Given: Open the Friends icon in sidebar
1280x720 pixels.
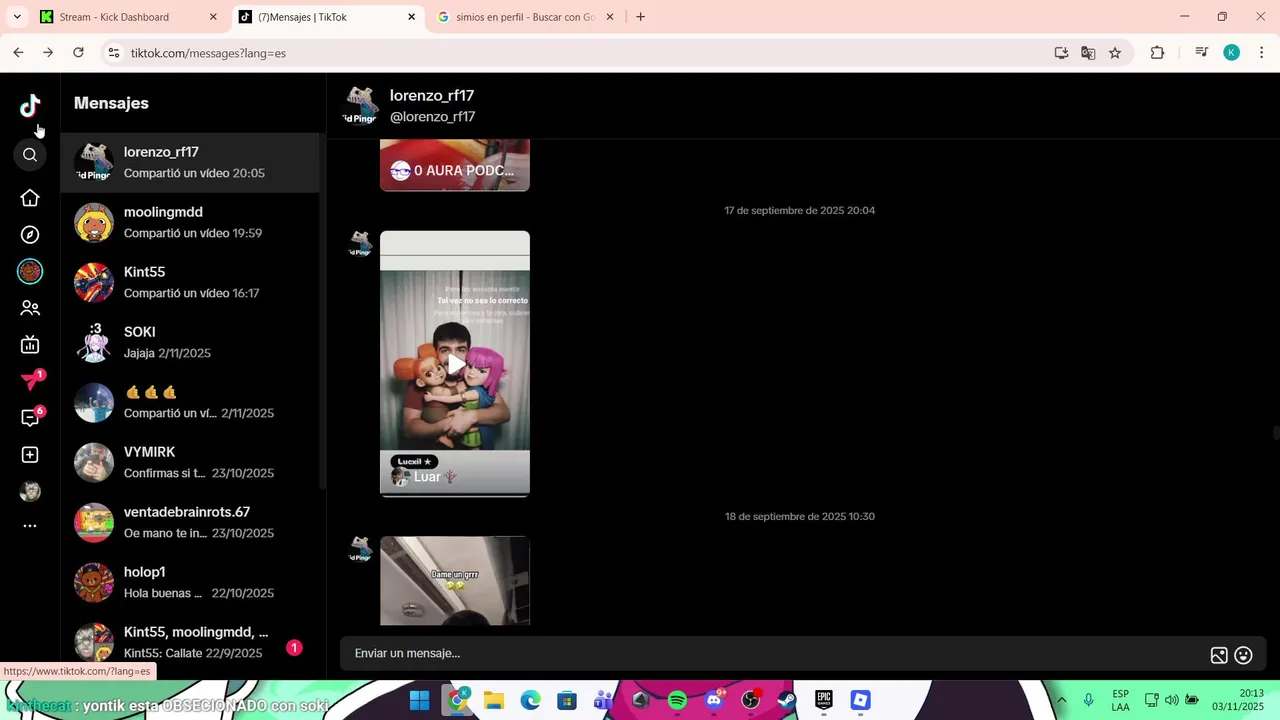Looking at the screenshot, I should click(30, 309).
